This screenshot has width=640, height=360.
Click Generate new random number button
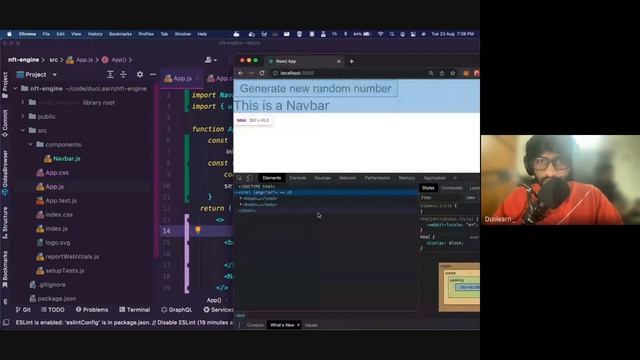coord(316,88)
